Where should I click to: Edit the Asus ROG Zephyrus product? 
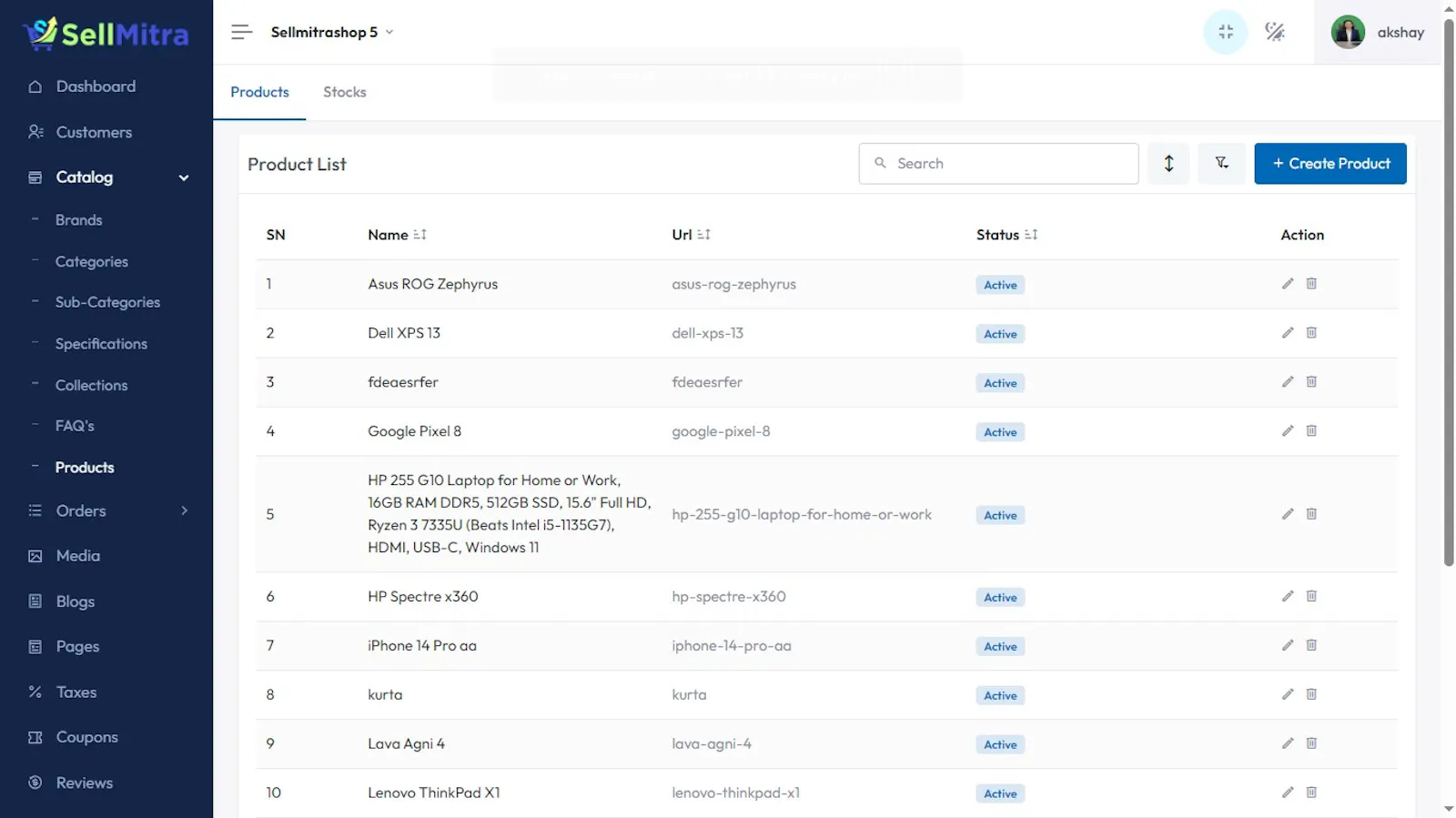pyautogui.click(x=1288, y=284)
